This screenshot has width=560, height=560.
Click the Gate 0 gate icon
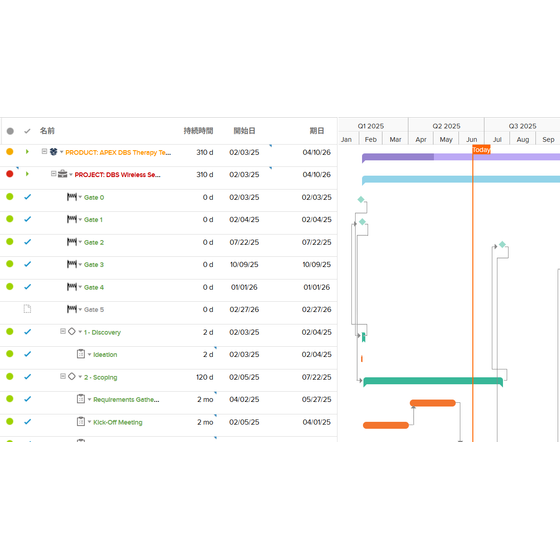click(x=72, y=197)
